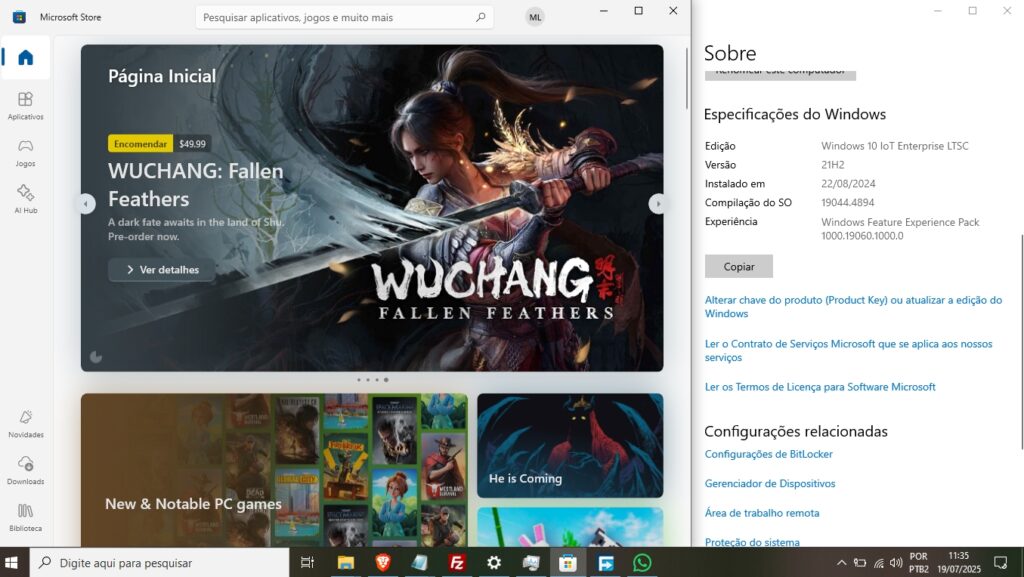
Task: Switch to Microsoft Store taskbar icon
Action: coord(568,563)
